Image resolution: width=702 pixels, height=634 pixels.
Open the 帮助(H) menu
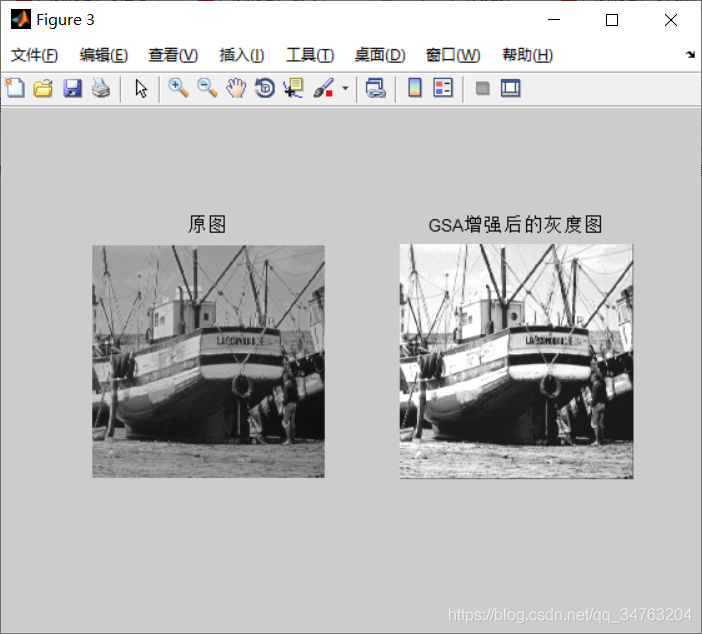(x=527, y=55)
